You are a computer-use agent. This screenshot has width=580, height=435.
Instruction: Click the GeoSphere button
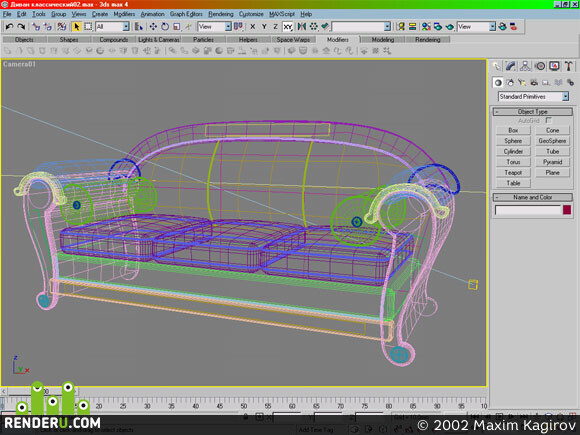(x=552, y=141)
